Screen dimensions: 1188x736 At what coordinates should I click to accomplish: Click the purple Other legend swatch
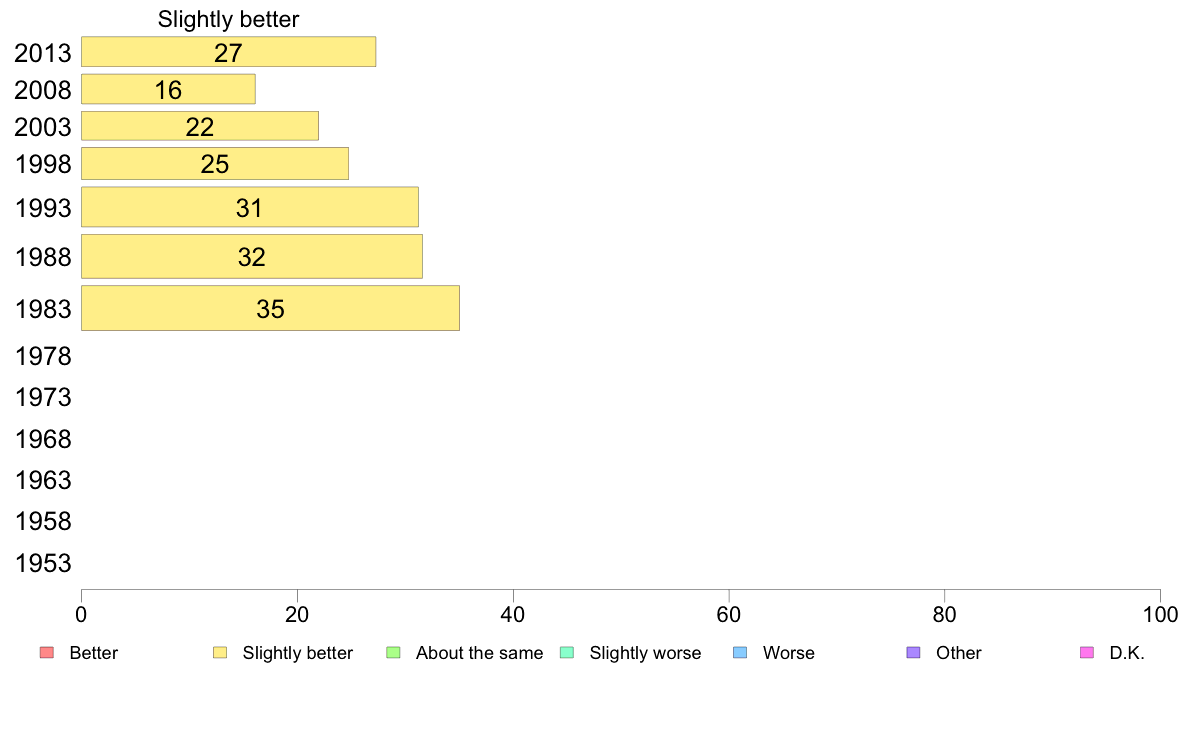913,653
